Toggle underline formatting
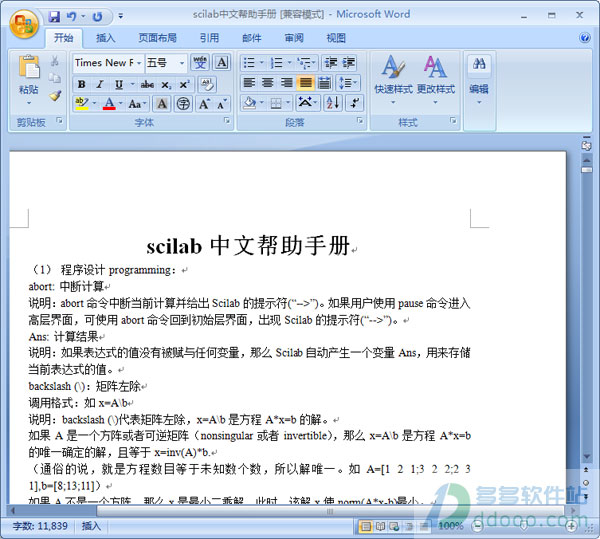 pyautogui.click(x=119, y=84)
